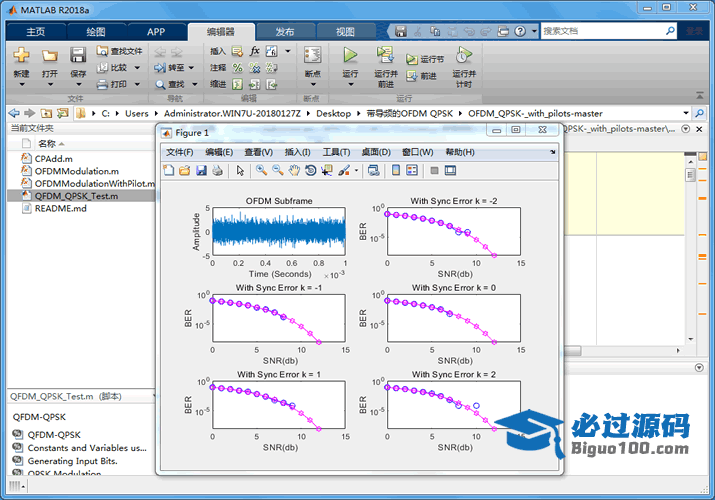Click the New (新建) file icon
715x500 pixels.
coord(21,55)
